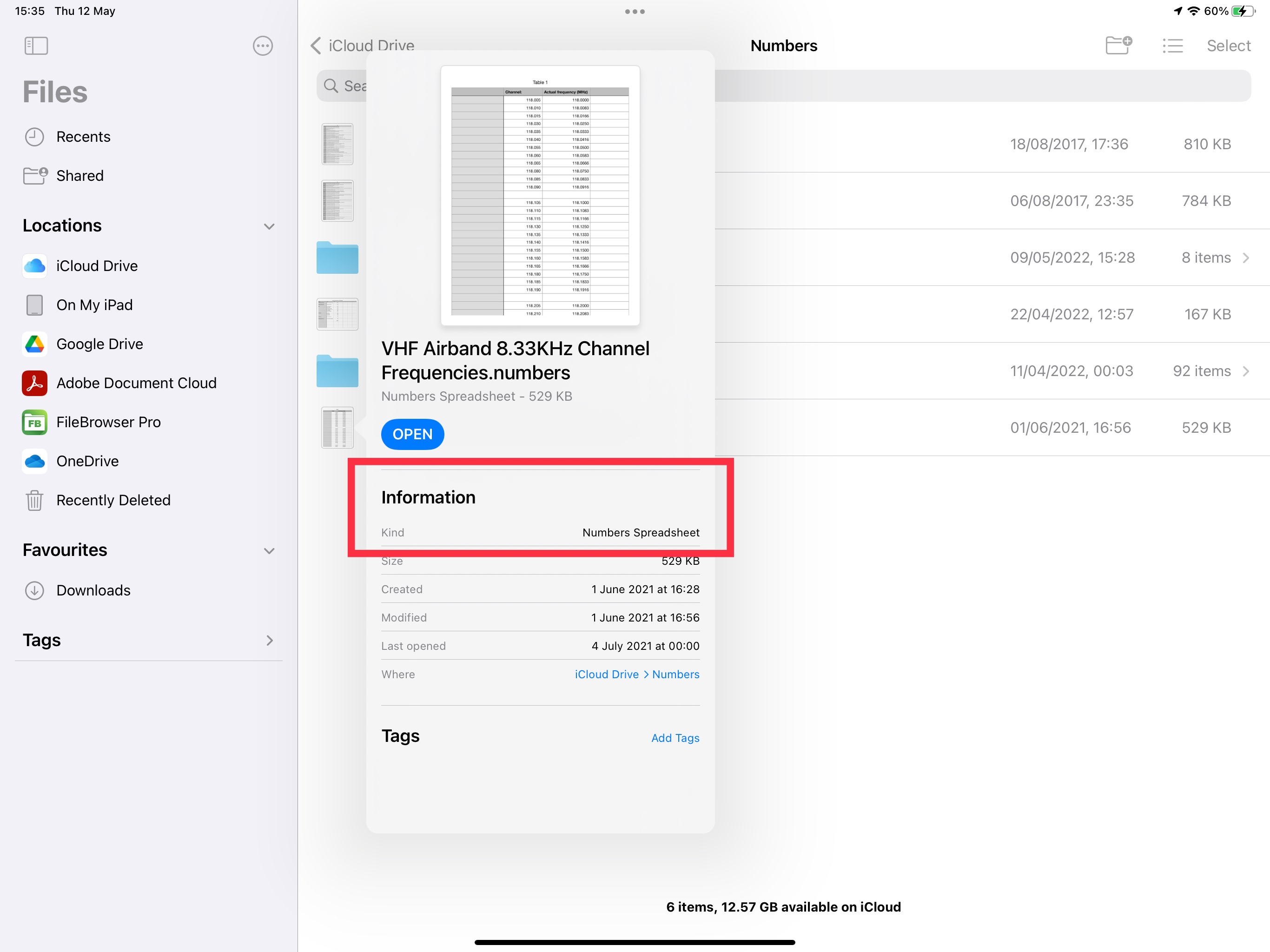Image resolution: width=1270 pixels, height=952 pixels.
Task: Tap the Select button
Action: pyautogui.click(x=1228, y=46)
